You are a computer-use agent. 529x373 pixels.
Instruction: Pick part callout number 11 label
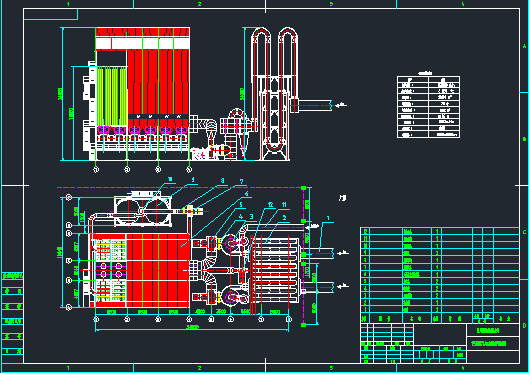tap(284, 205)
